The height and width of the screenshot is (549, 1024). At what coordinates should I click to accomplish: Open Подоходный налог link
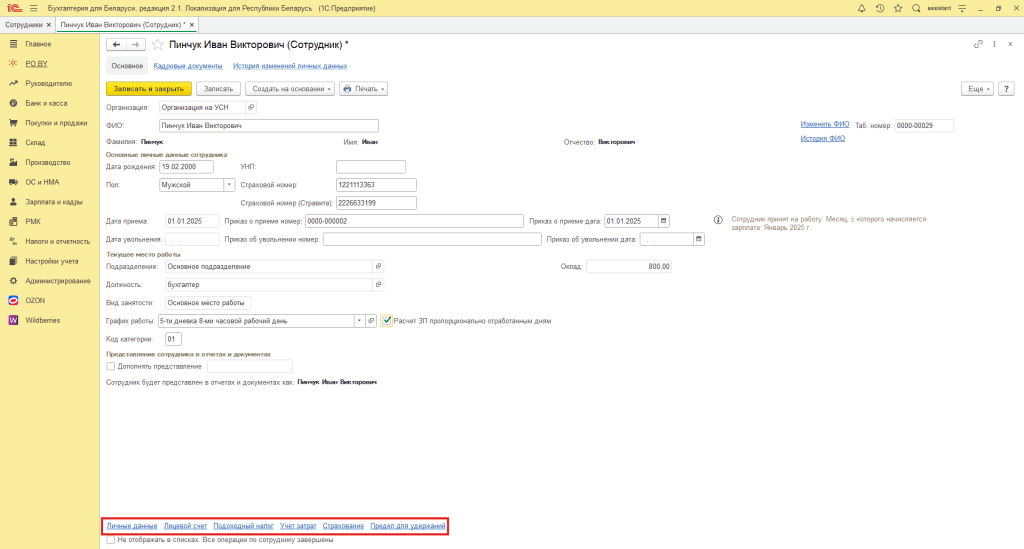pyautogui.click(x=244, y=526)
